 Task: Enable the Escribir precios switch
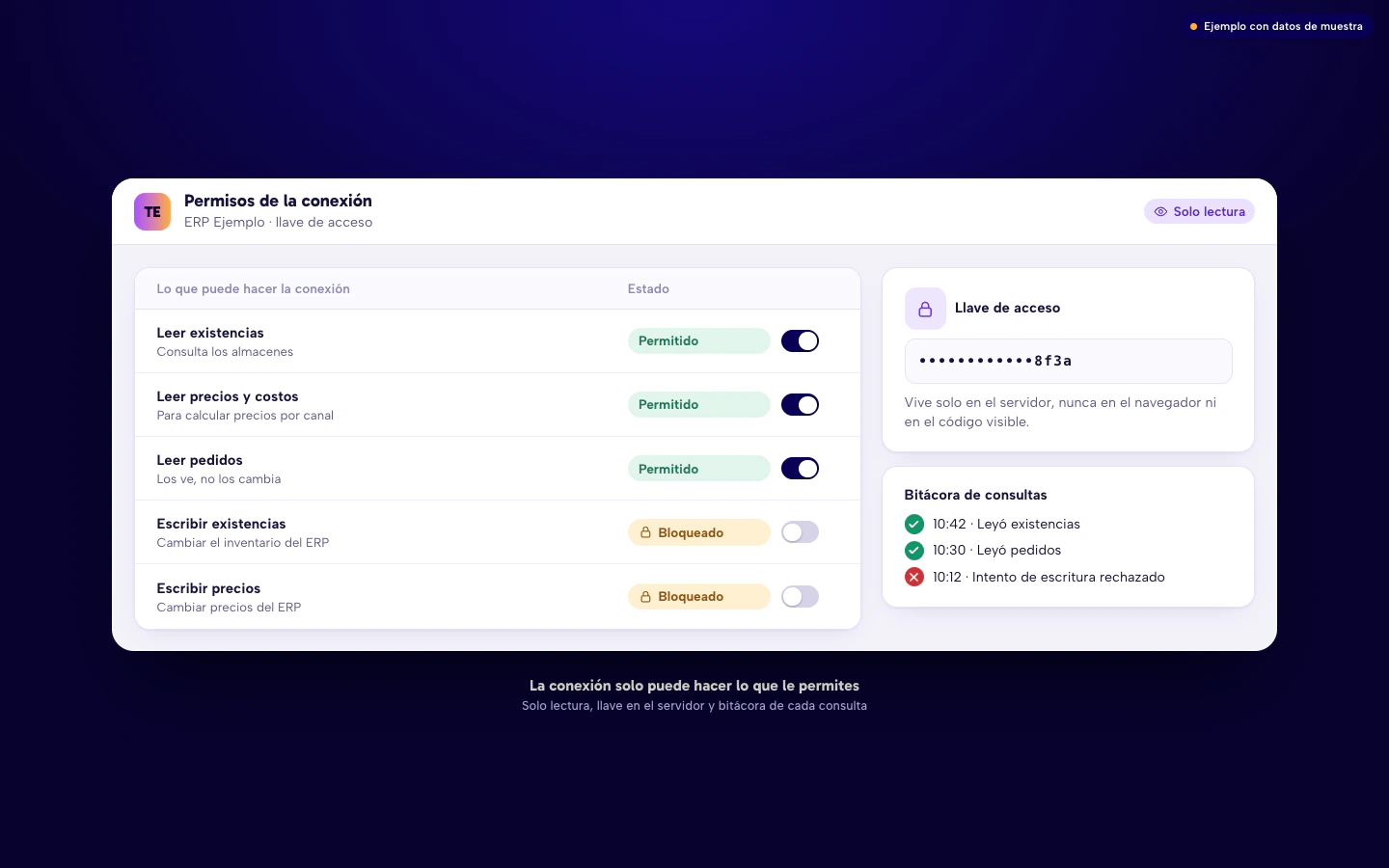click(800, 596)
